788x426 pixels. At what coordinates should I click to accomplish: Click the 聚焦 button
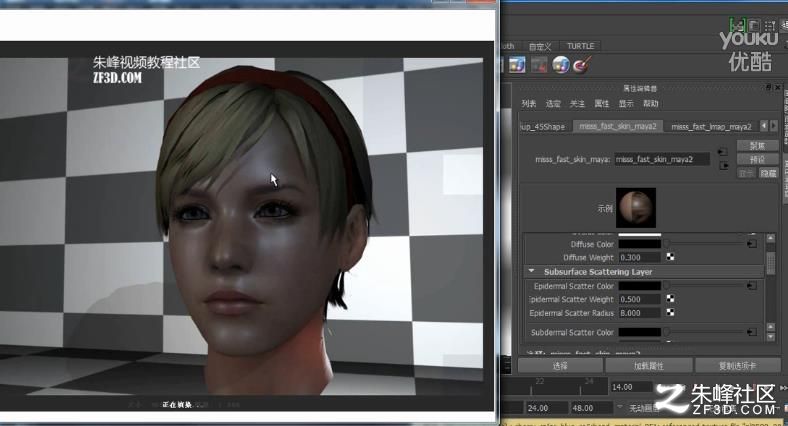(757, 146)
